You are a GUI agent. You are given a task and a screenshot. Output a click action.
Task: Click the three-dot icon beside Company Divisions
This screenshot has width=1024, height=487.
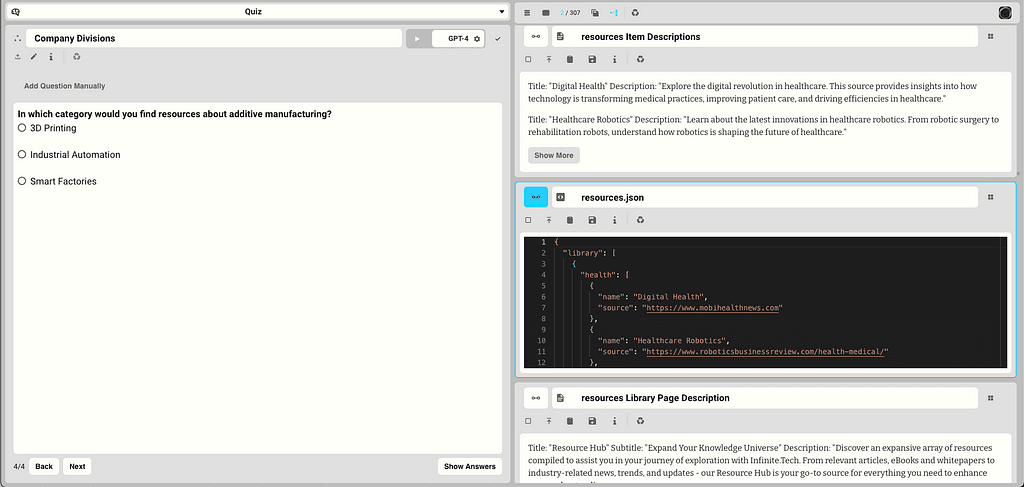point(17,39)
